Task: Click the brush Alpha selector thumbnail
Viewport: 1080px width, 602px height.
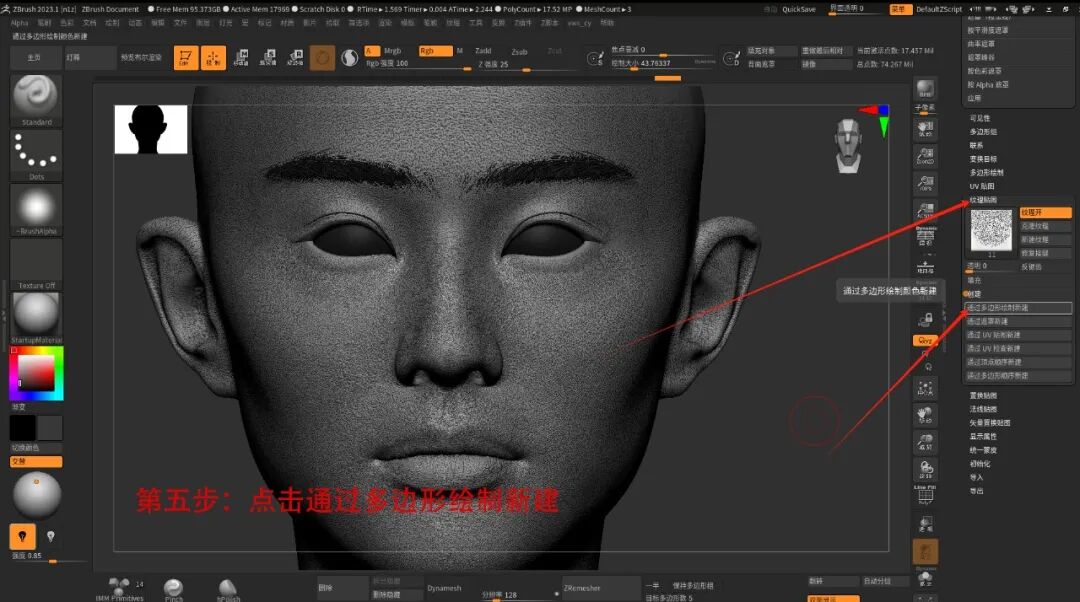Action: pyautogui.click(x=35, y=208)
